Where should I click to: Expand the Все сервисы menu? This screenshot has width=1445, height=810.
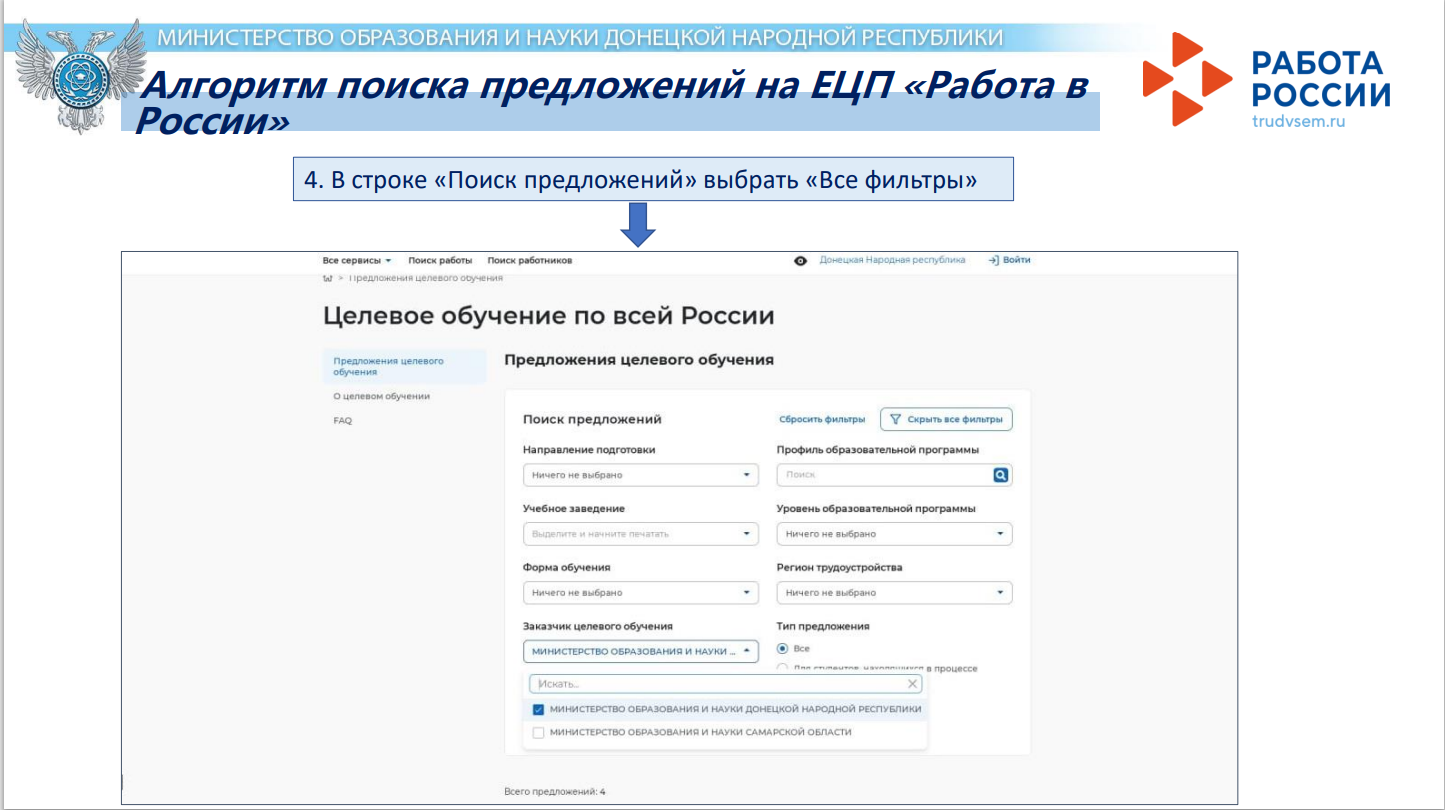(x=357, y=260)
